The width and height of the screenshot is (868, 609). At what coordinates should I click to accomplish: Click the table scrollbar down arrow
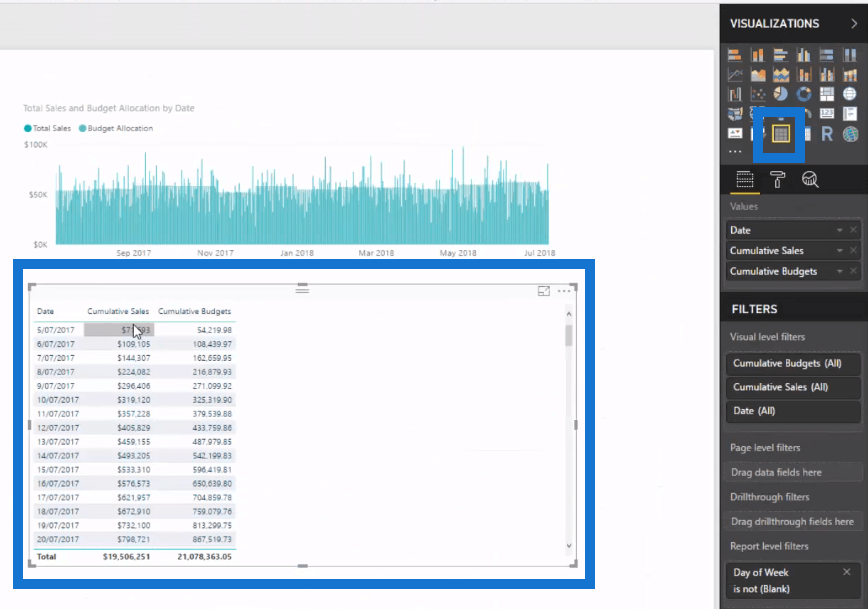tap(569, 546)
